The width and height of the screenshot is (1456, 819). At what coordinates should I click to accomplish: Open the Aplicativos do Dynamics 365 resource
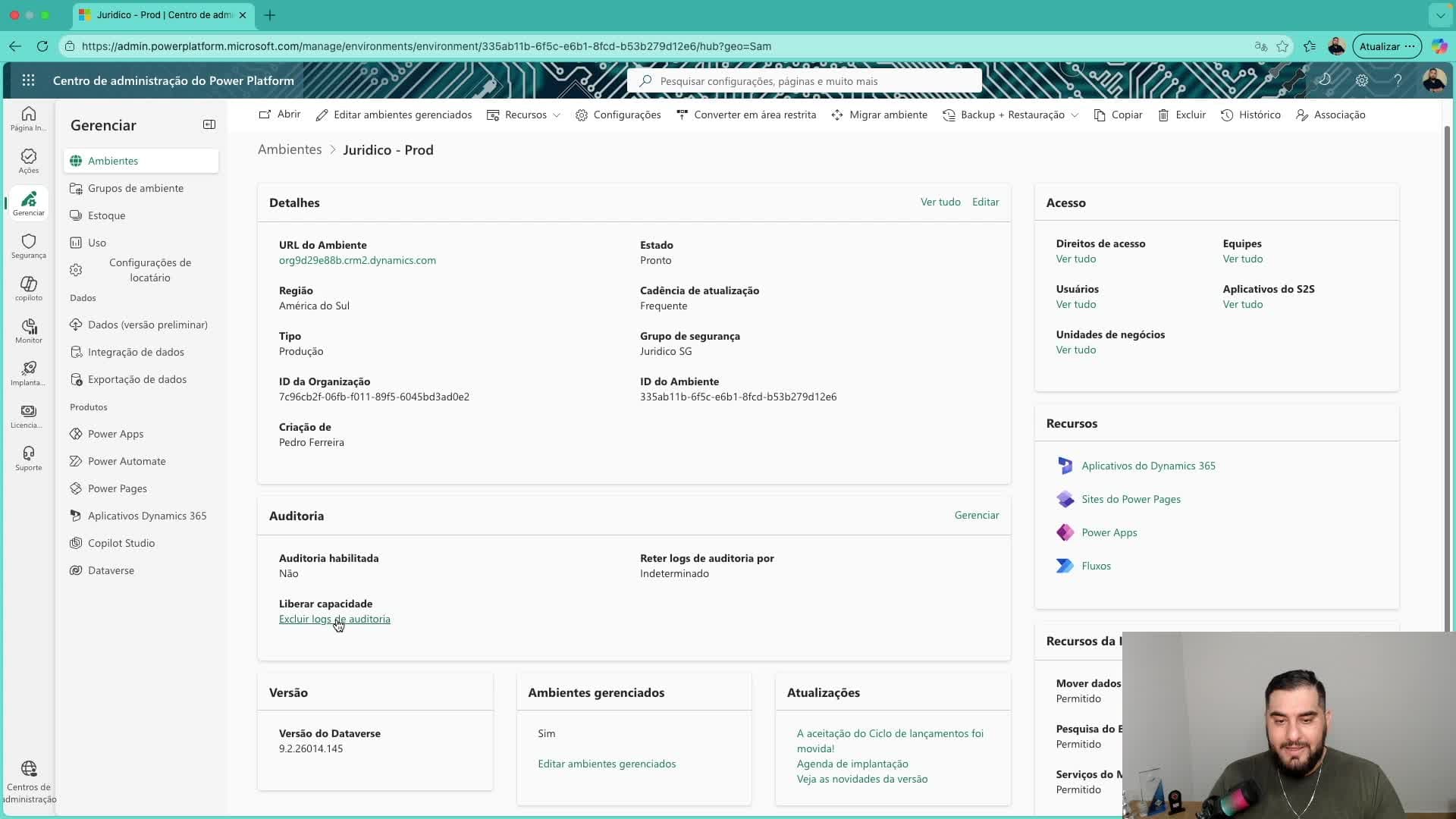[x=1148, y=466]
